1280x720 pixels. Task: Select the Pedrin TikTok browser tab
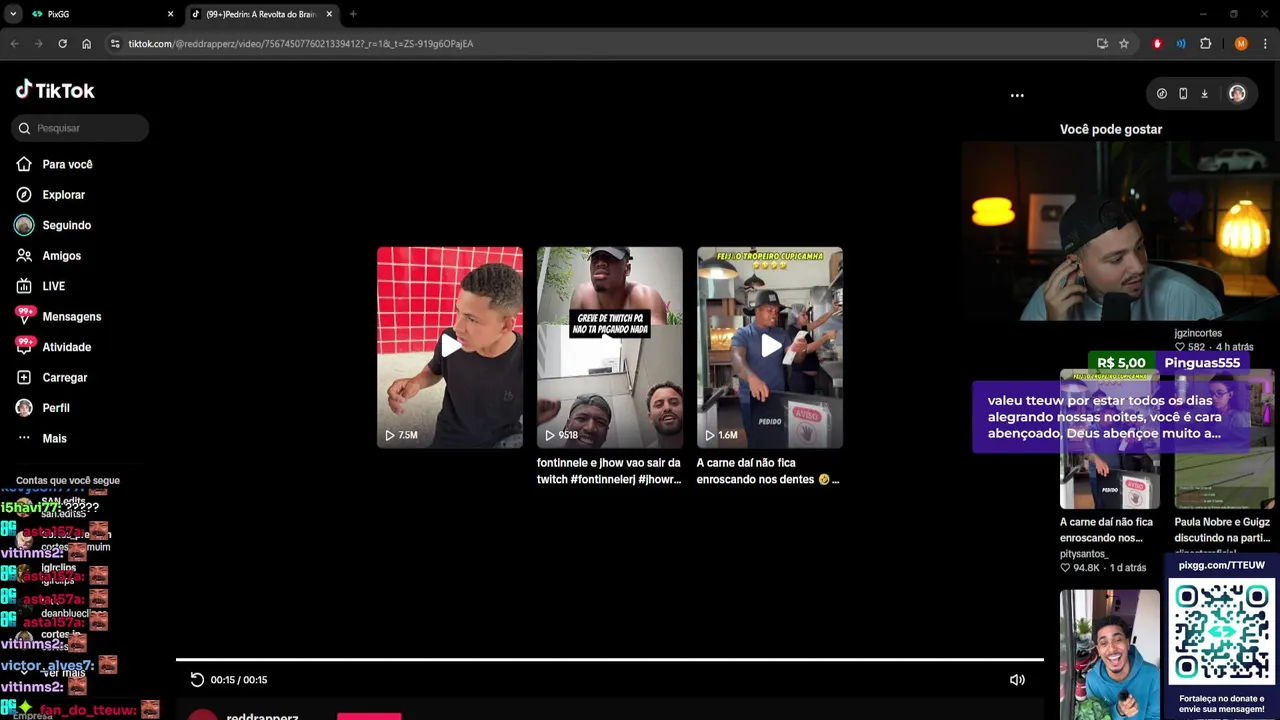pyautogui.click(x=262, y=14)
